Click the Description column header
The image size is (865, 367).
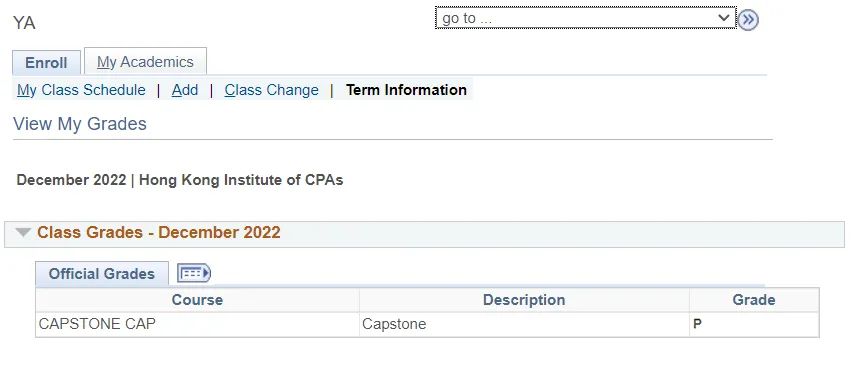click(x=524, y=300)
